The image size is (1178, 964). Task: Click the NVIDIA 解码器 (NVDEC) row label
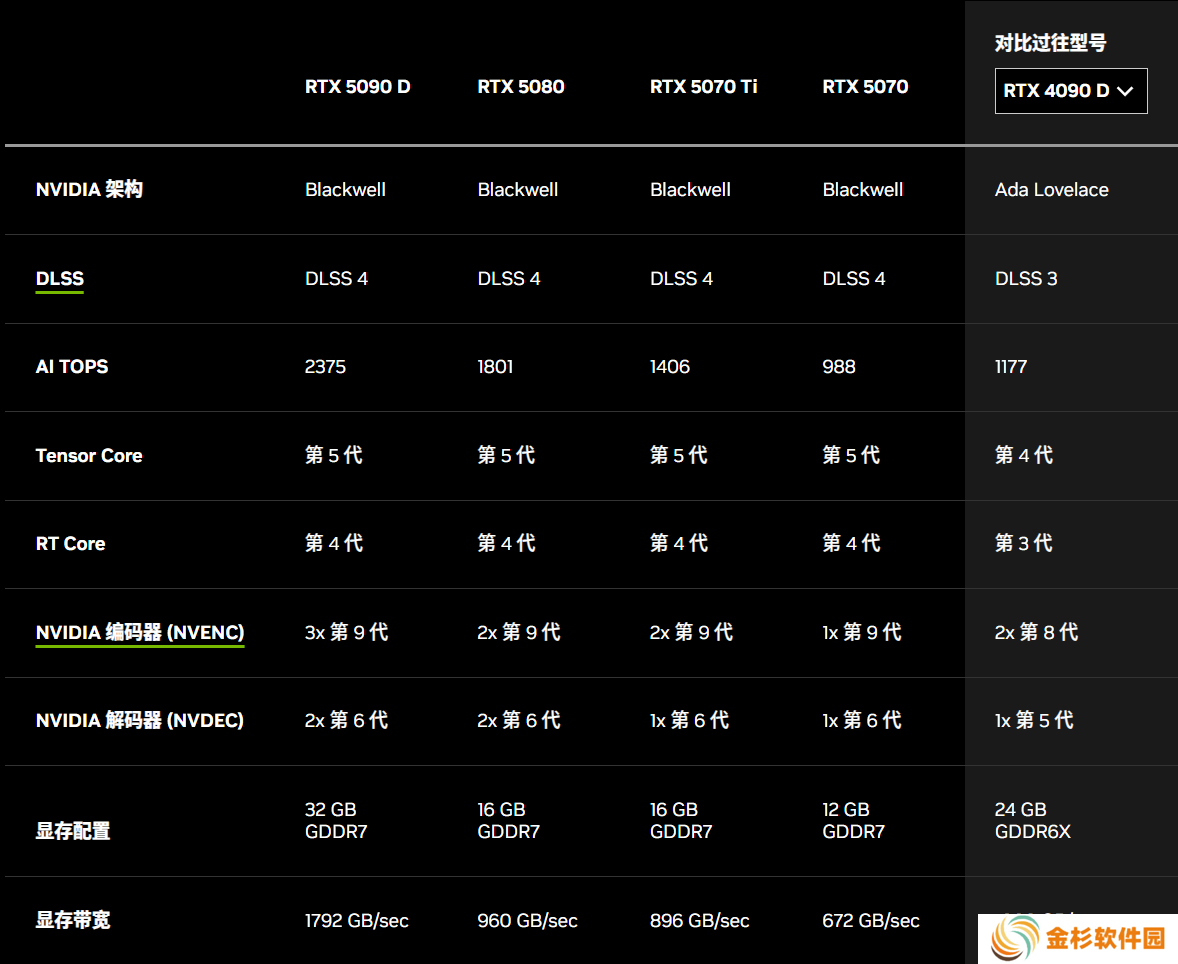[140, 721]
